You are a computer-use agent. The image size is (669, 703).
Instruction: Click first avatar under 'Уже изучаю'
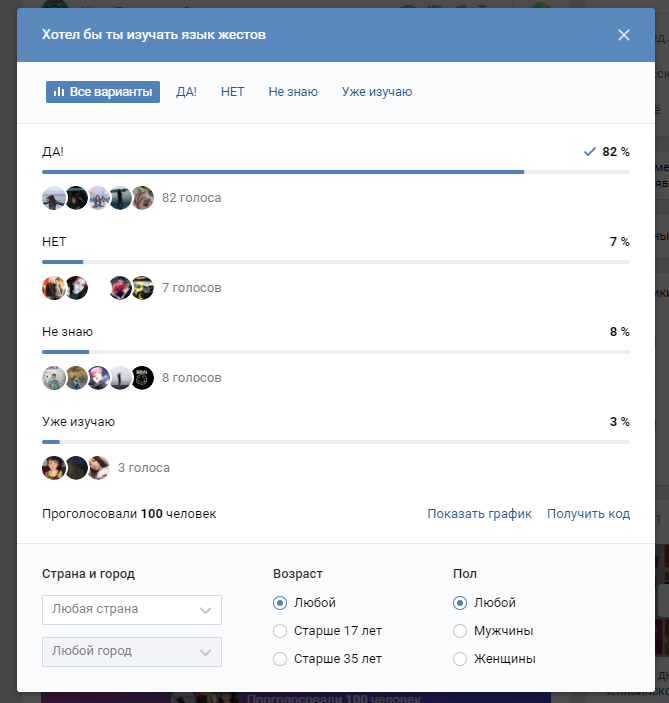(54, 467)
